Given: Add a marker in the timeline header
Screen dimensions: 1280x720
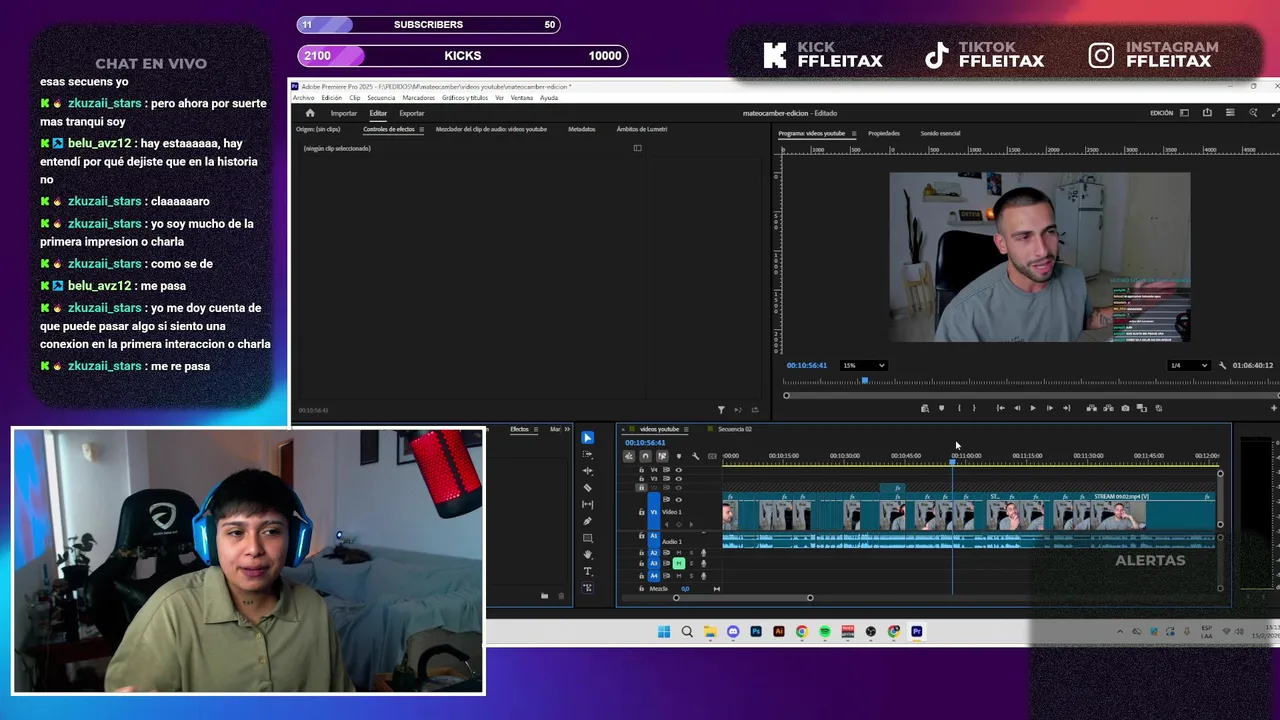Looking at the screenshot, I should tap(679, 456).
